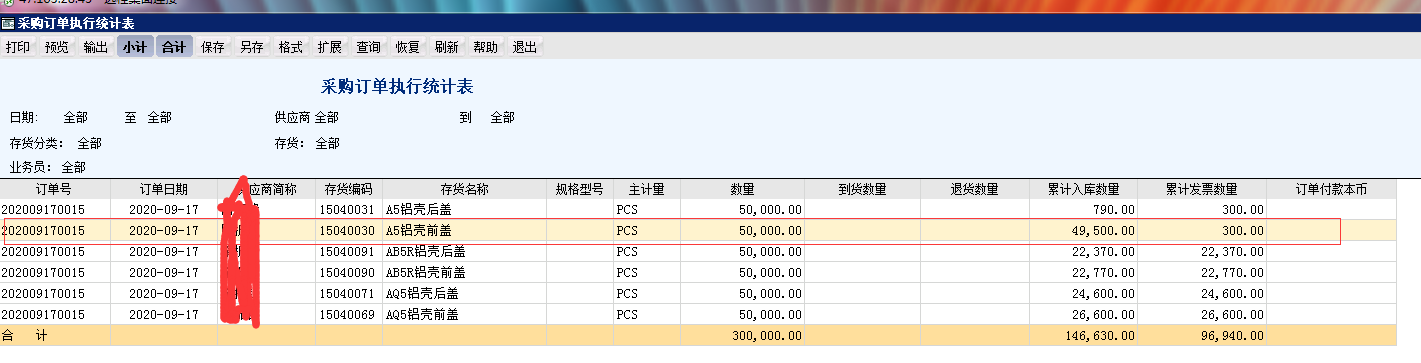Select the 订单号 column header
Screen dimensions: 1421x363
55,189
